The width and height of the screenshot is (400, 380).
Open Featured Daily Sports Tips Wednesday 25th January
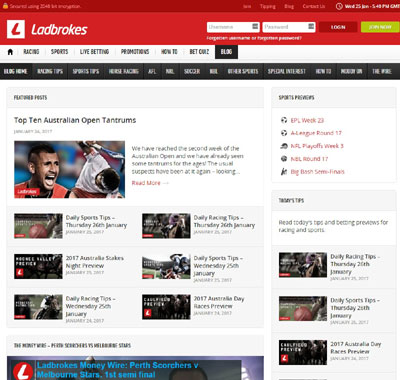coord(218,266)
